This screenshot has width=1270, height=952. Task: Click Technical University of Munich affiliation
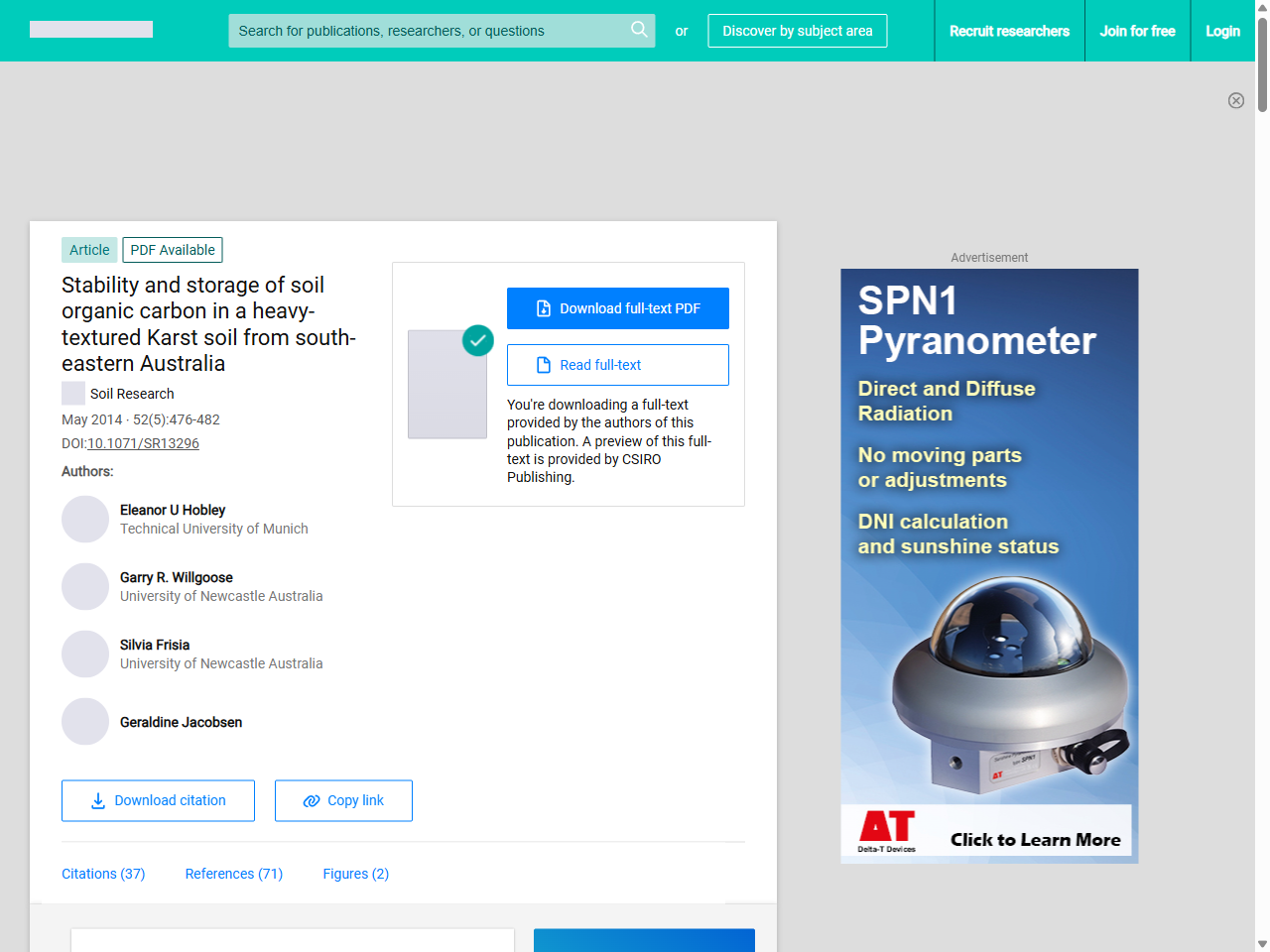click(x=214, y=529)
